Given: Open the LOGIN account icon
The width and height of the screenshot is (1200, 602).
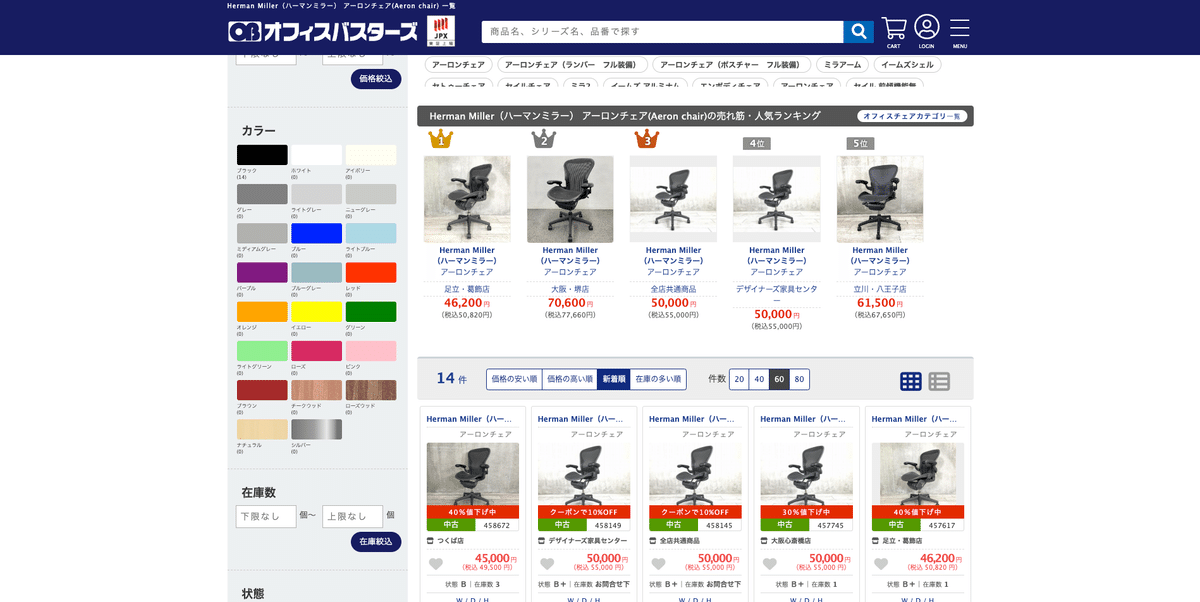Looking at the screenshot, I should point(927,32).
